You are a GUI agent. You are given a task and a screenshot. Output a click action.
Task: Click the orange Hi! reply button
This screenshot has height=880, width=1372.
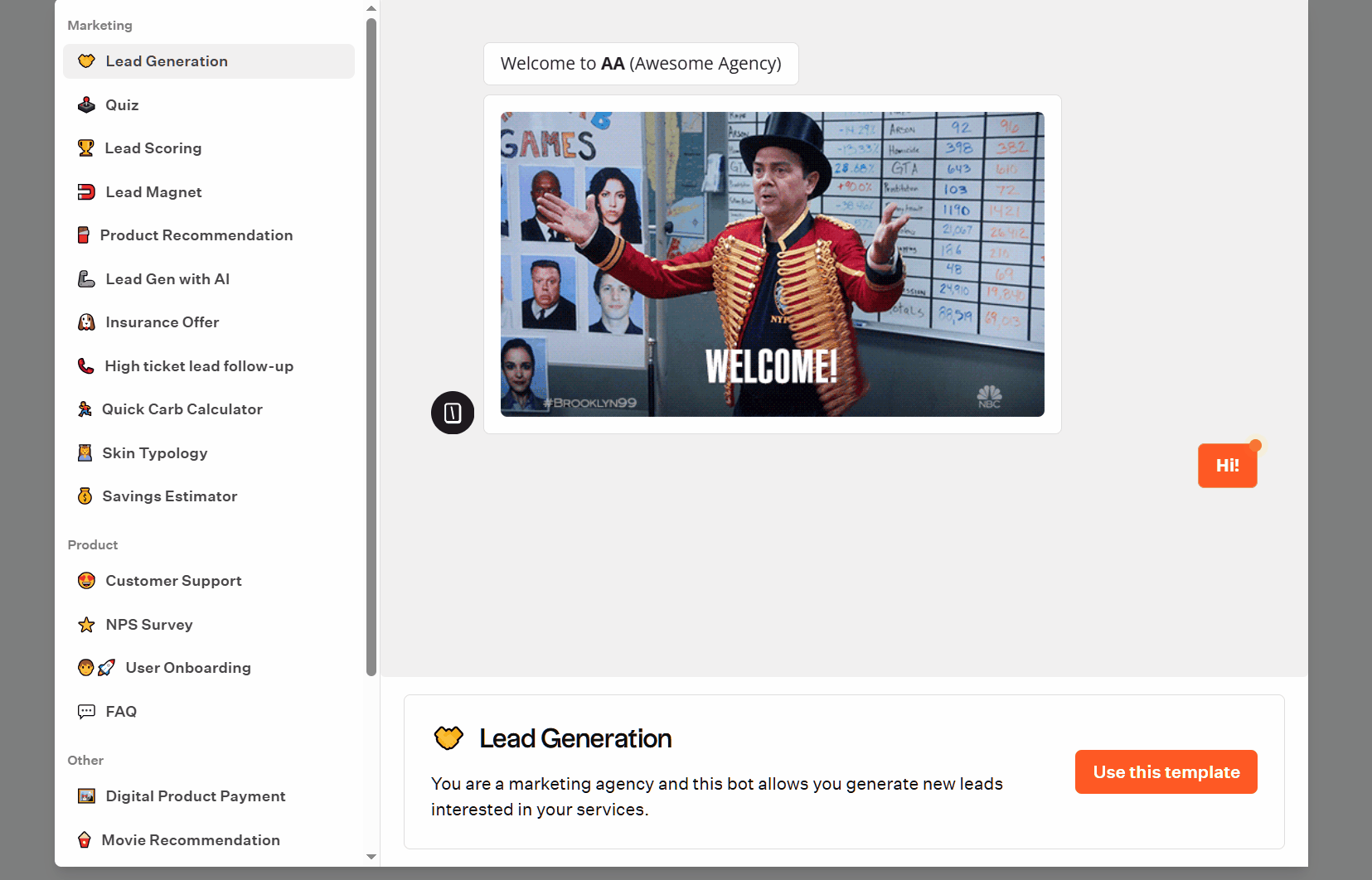pos(1228,466)
